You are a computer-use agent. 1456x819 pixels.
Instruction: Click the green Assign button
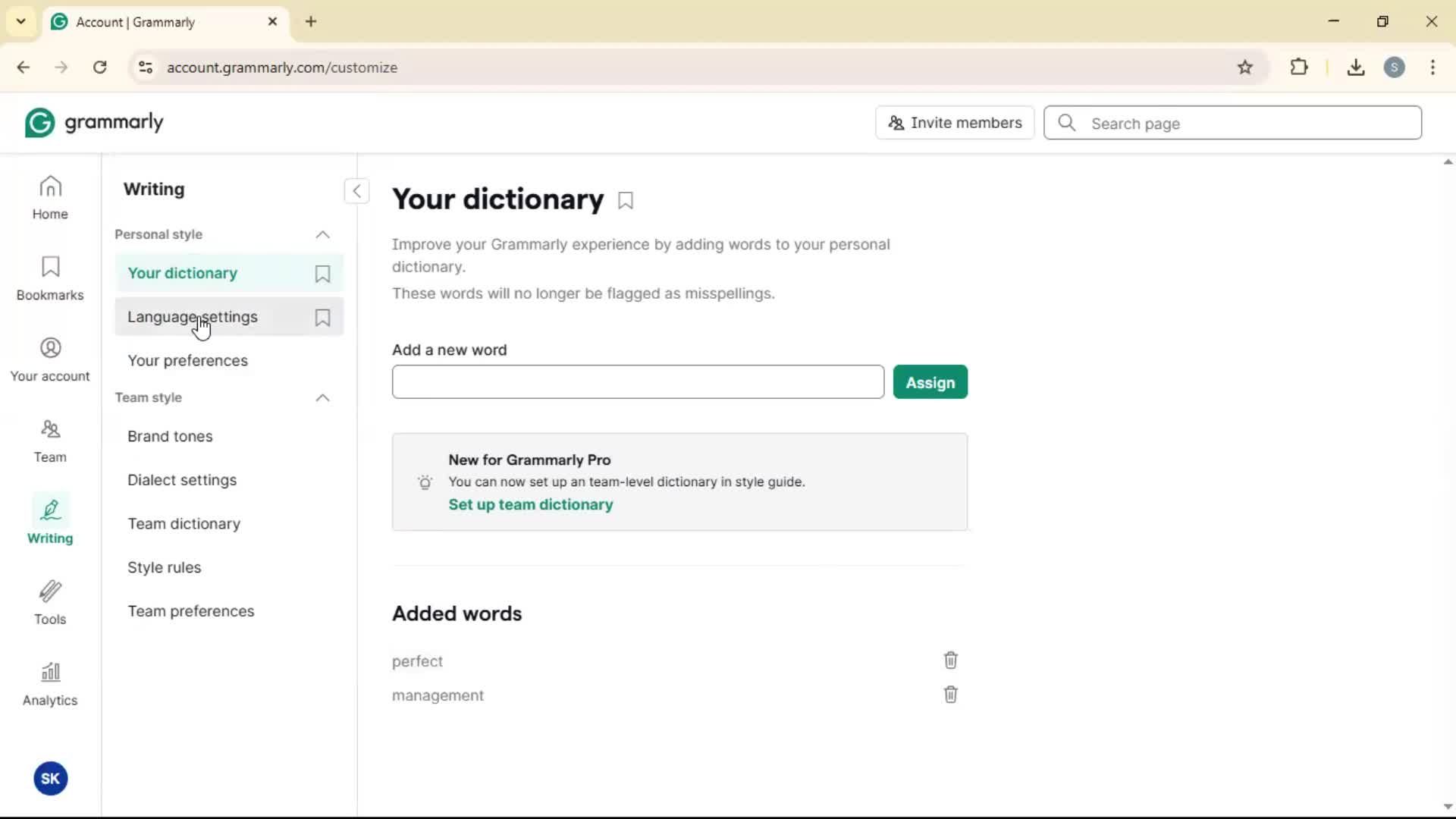930,383
